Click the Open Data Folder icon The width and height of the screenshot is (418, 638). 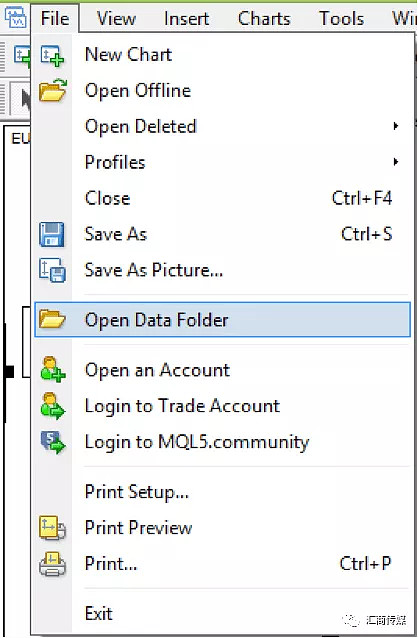point(53,319)
